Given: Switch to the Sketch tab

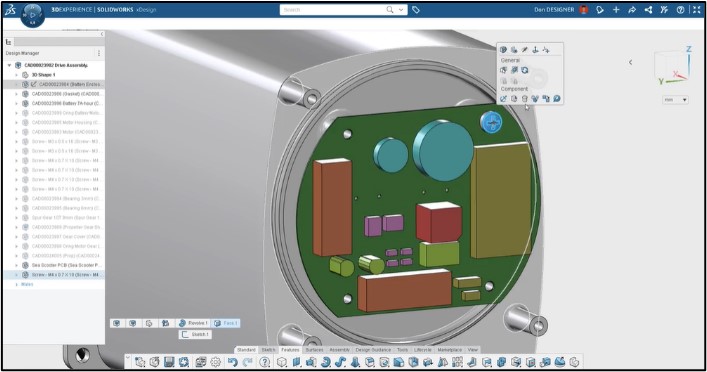Looking at the screenshot, I should (x=268, y=350).
